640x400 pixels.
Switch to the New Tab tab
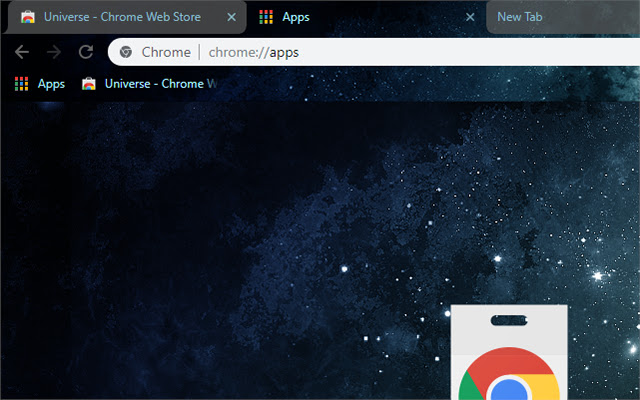(563, 17)
